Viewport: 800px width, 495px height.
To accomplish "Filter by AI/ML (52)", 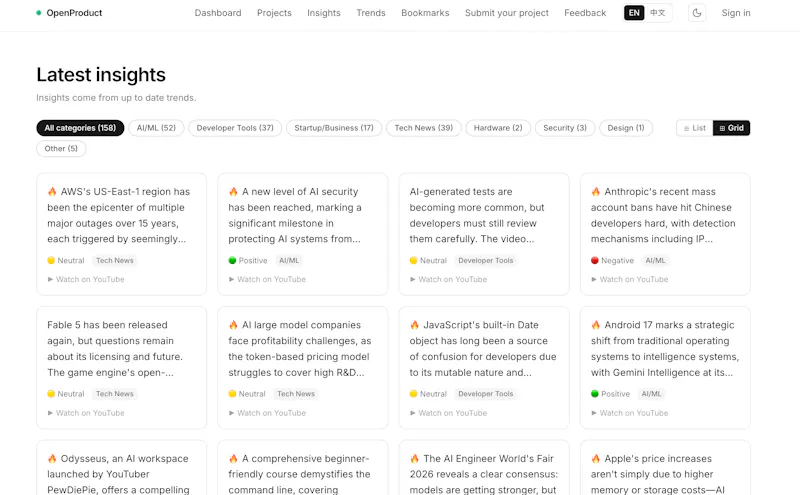I will click(x=156, y=128).
